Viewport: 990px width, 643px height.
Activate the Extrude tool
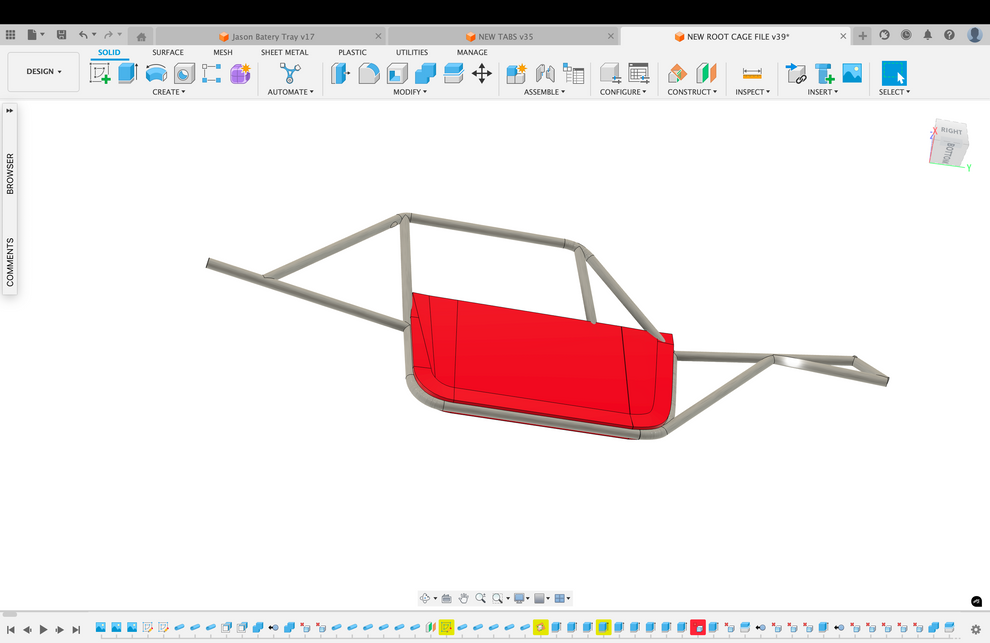(127, 73)
